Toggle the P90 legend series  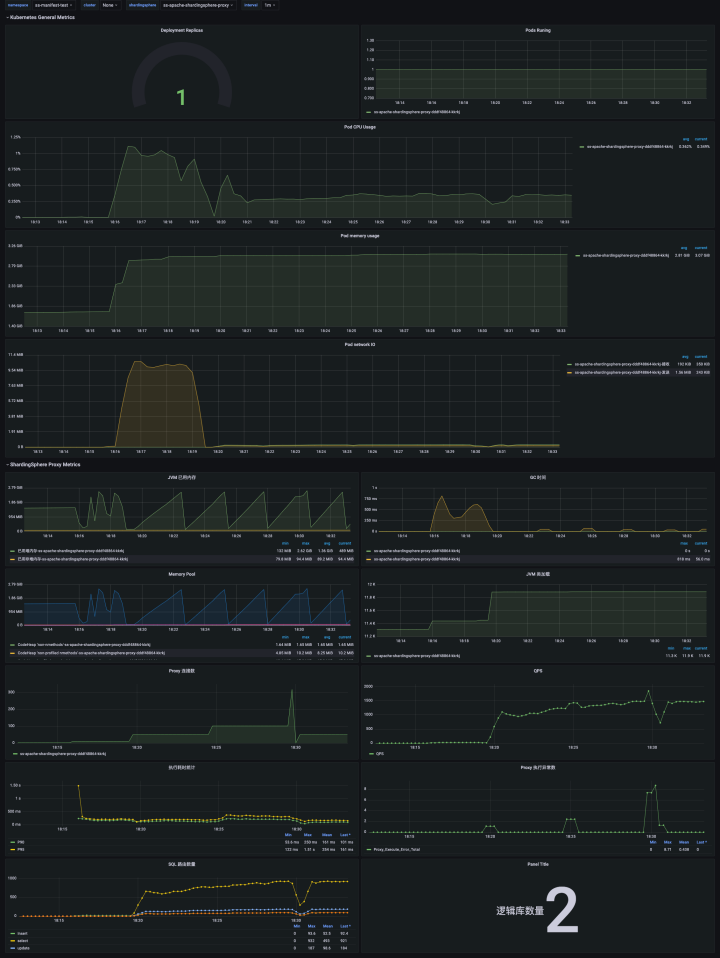pos(21,842)
